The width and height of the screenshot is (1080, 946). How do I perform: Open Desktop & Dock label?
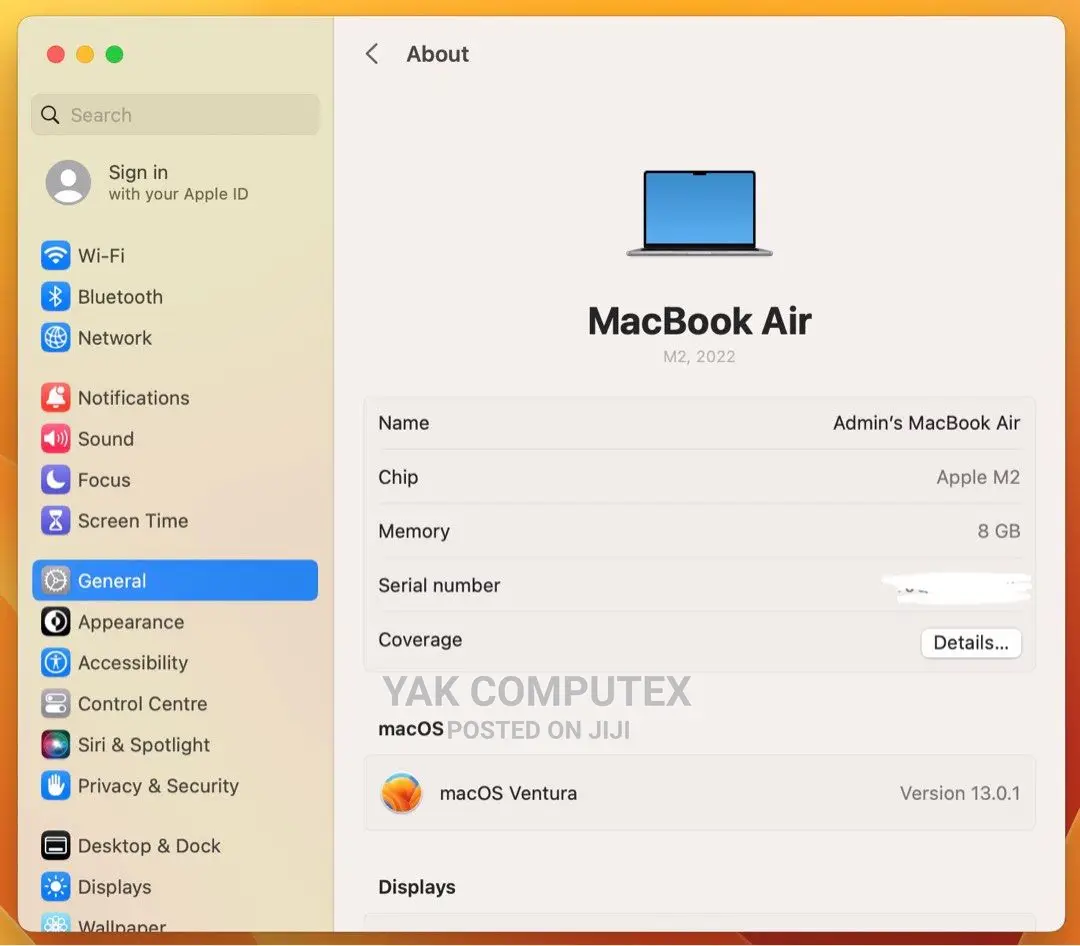point(149,845)
